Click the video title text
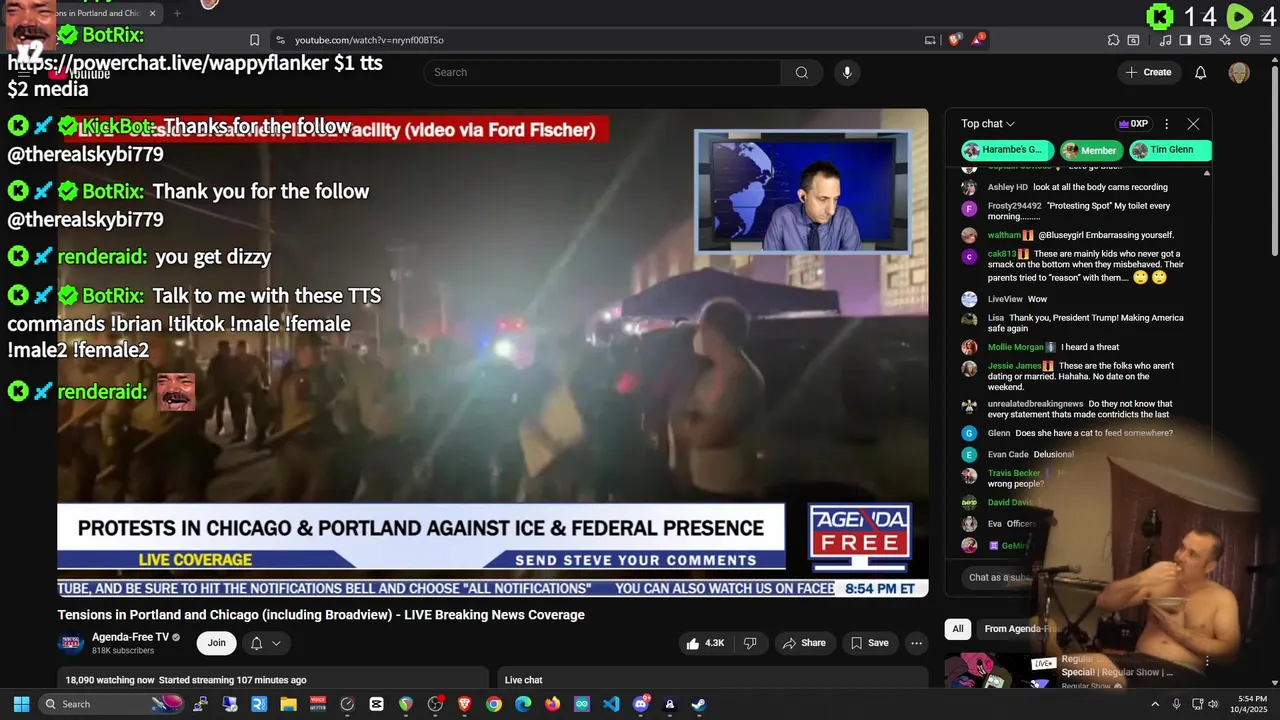The image size is (1280, 720). 321,615
